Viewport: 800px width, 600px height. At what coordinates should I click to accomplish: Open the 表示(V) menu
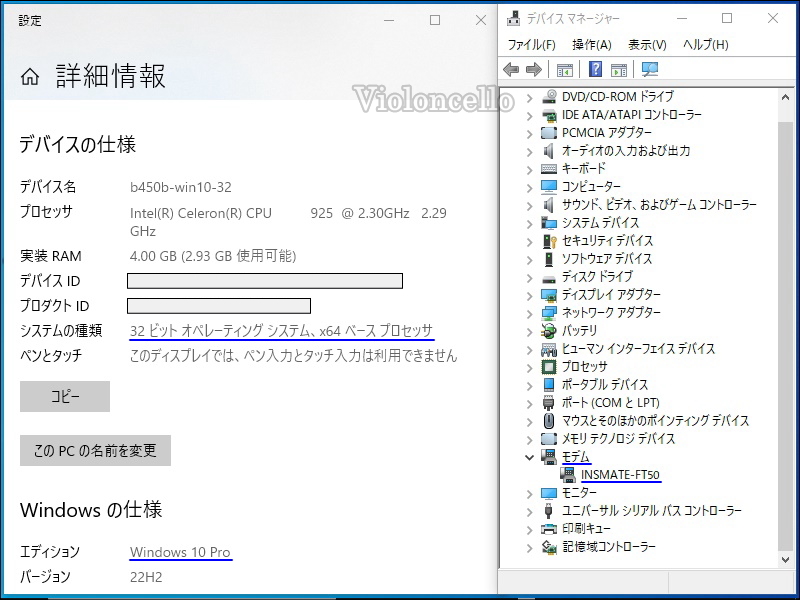tap(647, 44)
